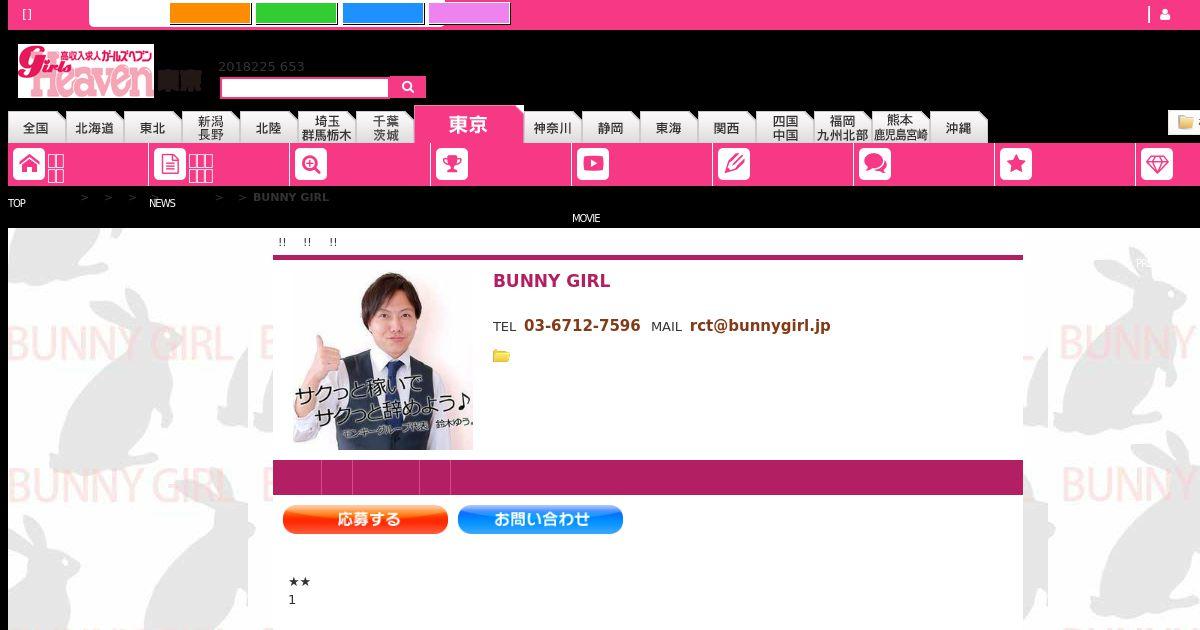This screenshot has width=1200, height=630.
Task: Select the 北陸 region tab
Action: click(x=269, y=128)
